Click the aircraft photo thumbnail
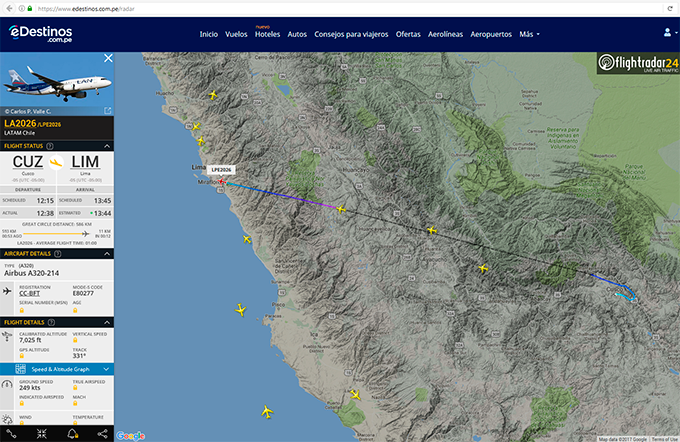 point(57,84)
